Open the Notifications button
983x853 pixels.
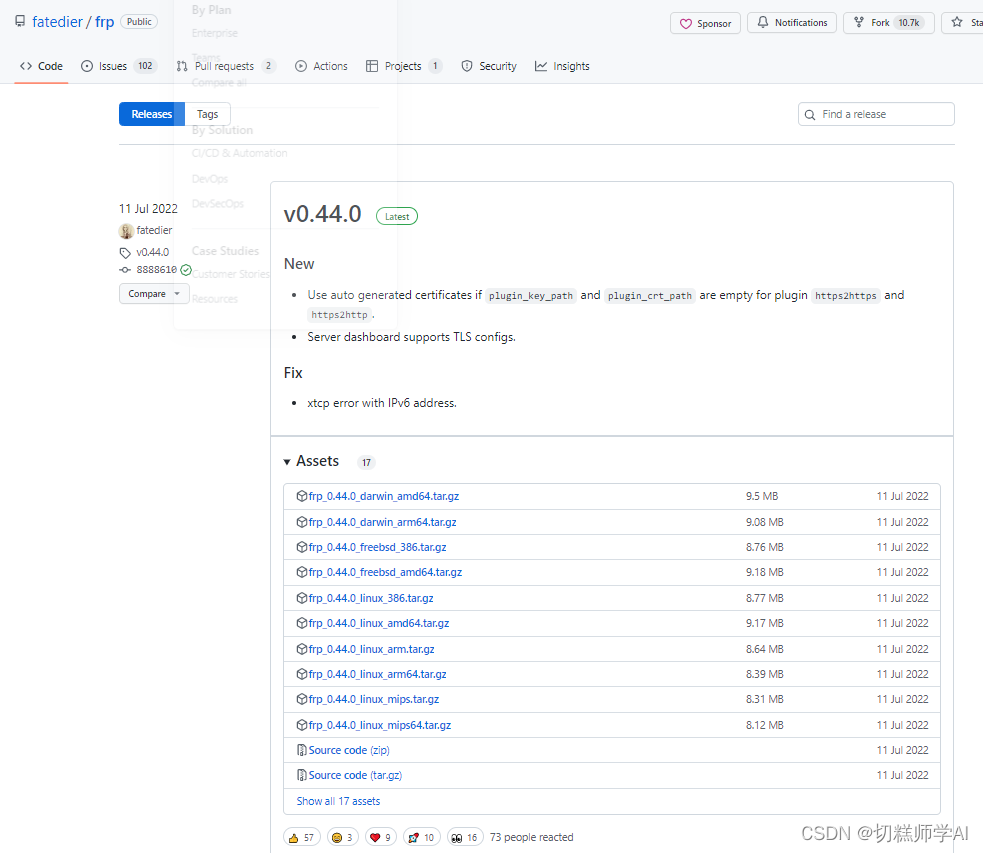click(792, 23)
